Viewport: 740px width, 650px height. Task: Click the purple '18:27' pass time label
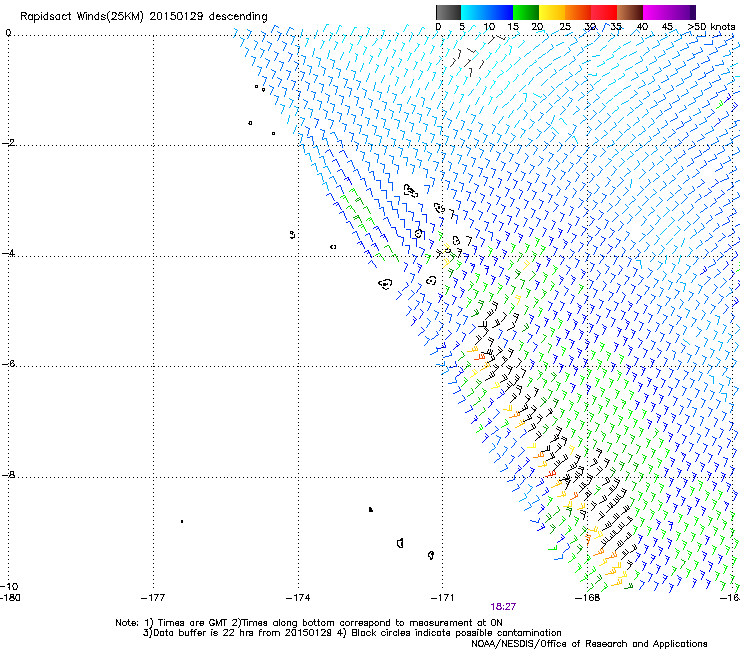pyautogui.click(x=503, y=607)
